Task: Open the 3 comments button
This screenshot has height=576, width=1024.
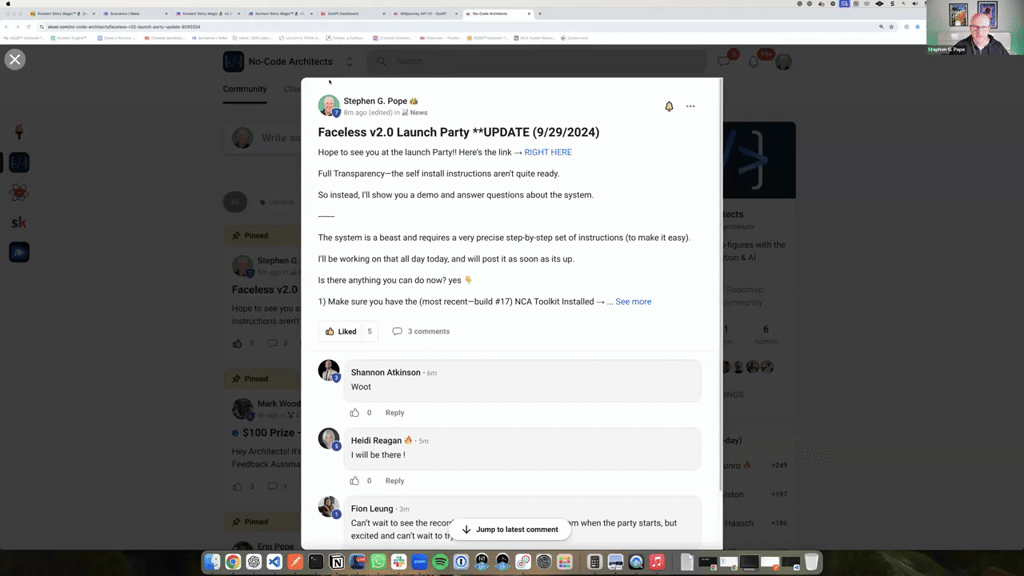Action: tap(421, 331)
